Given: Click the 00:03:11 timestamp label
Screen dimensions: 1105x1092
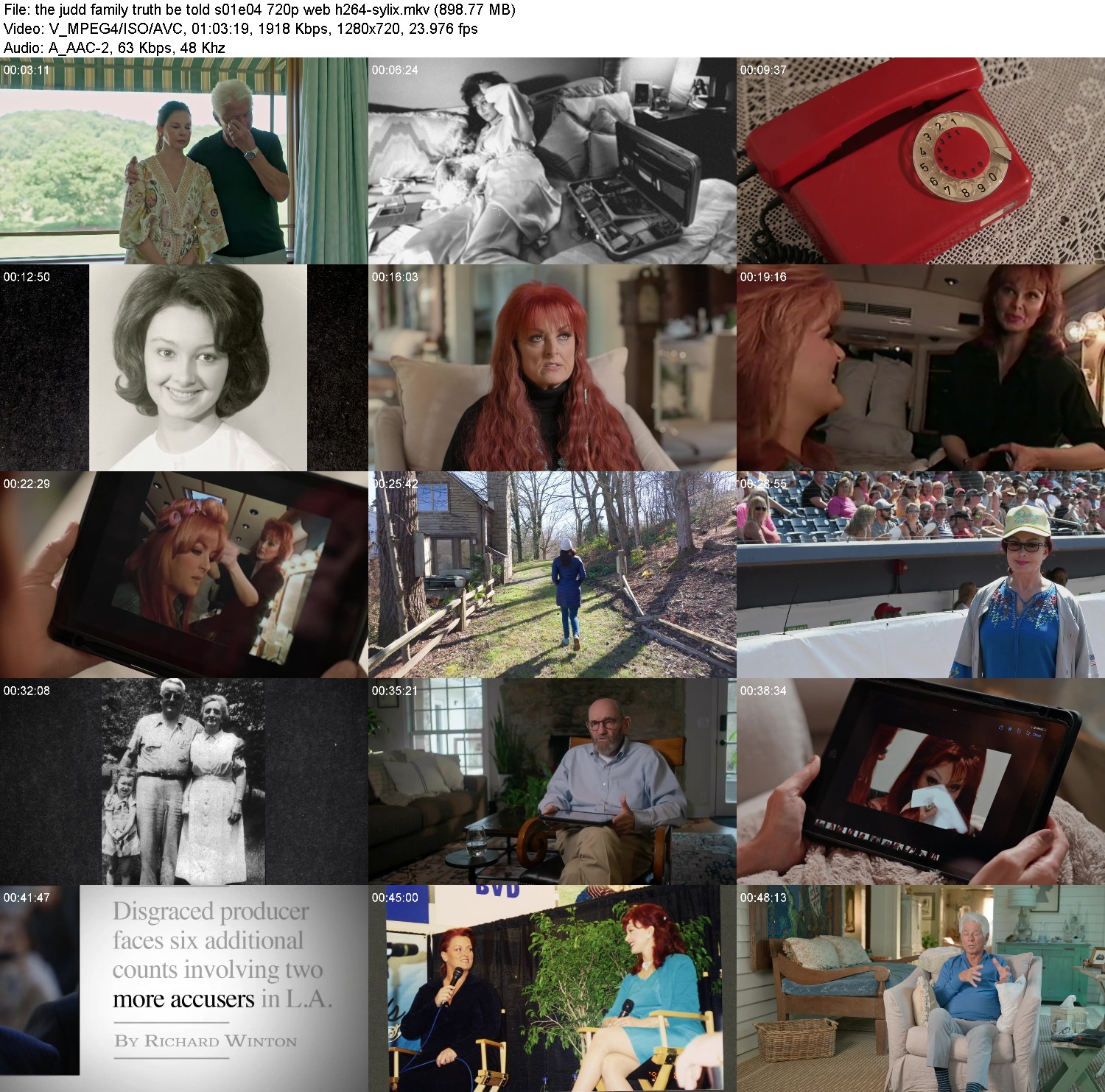Looking at the screenshot, I should tap(27, 70).
